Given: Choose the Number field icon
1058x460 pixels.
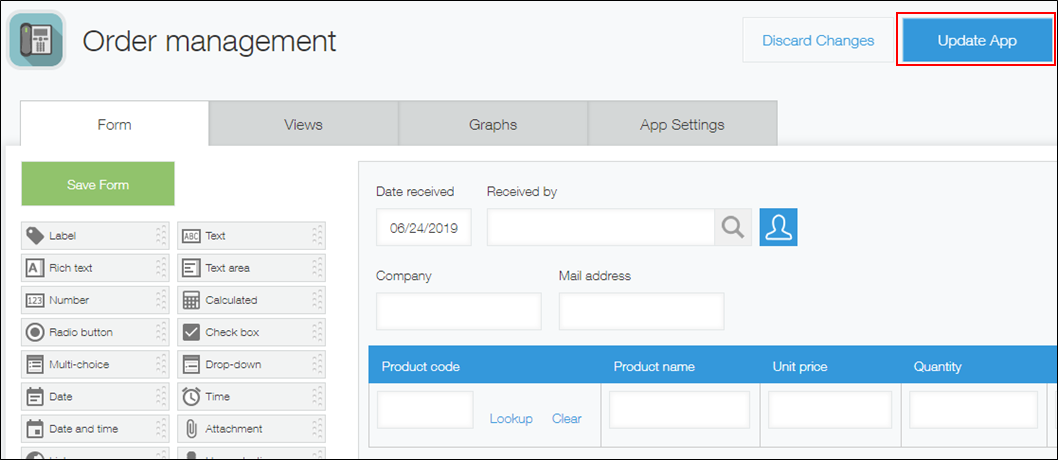Looking at the screenshot, I should (34, 300).
